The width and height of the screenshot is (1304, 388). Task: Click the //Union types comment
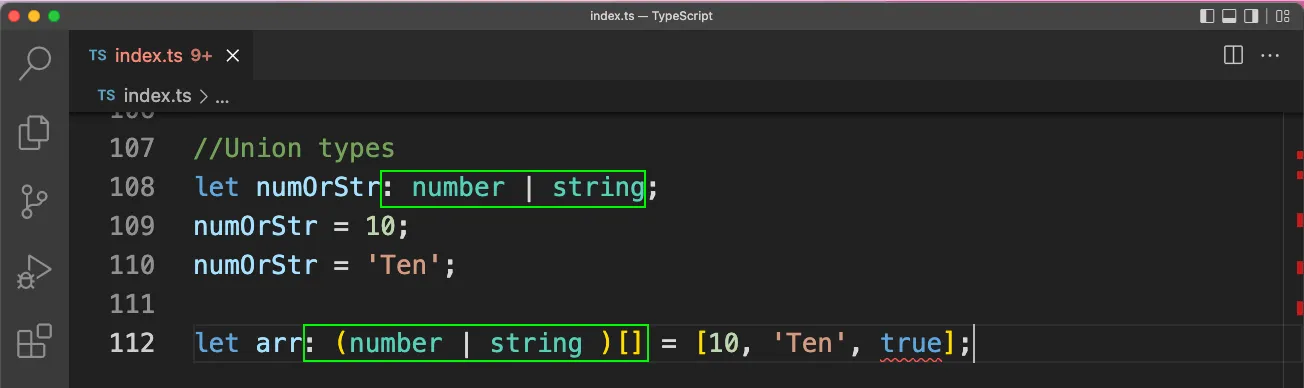tap(294, 149)
